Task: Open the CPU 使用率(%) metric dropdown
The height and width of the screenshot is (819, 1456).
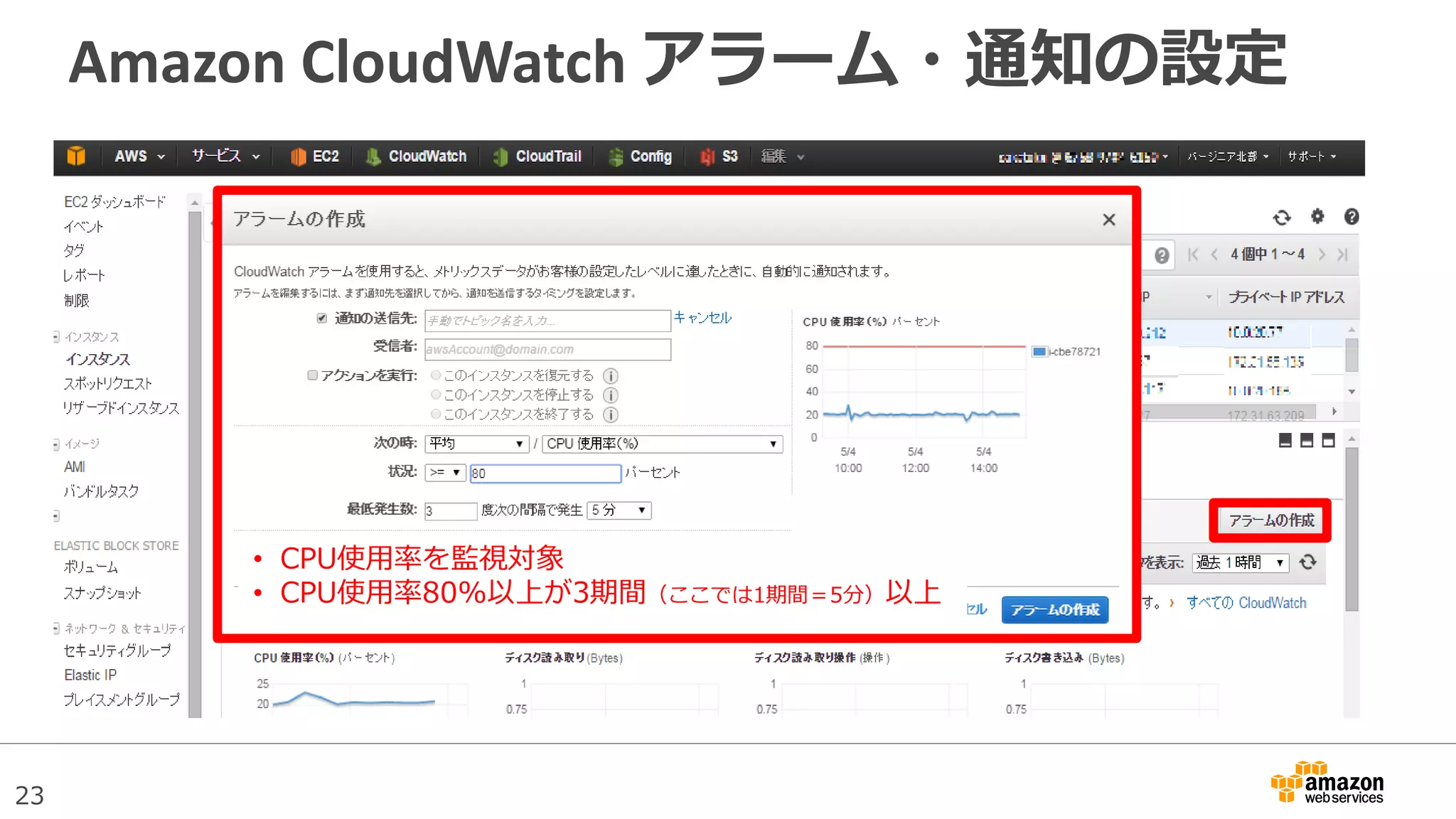Action: coord(663,444)
